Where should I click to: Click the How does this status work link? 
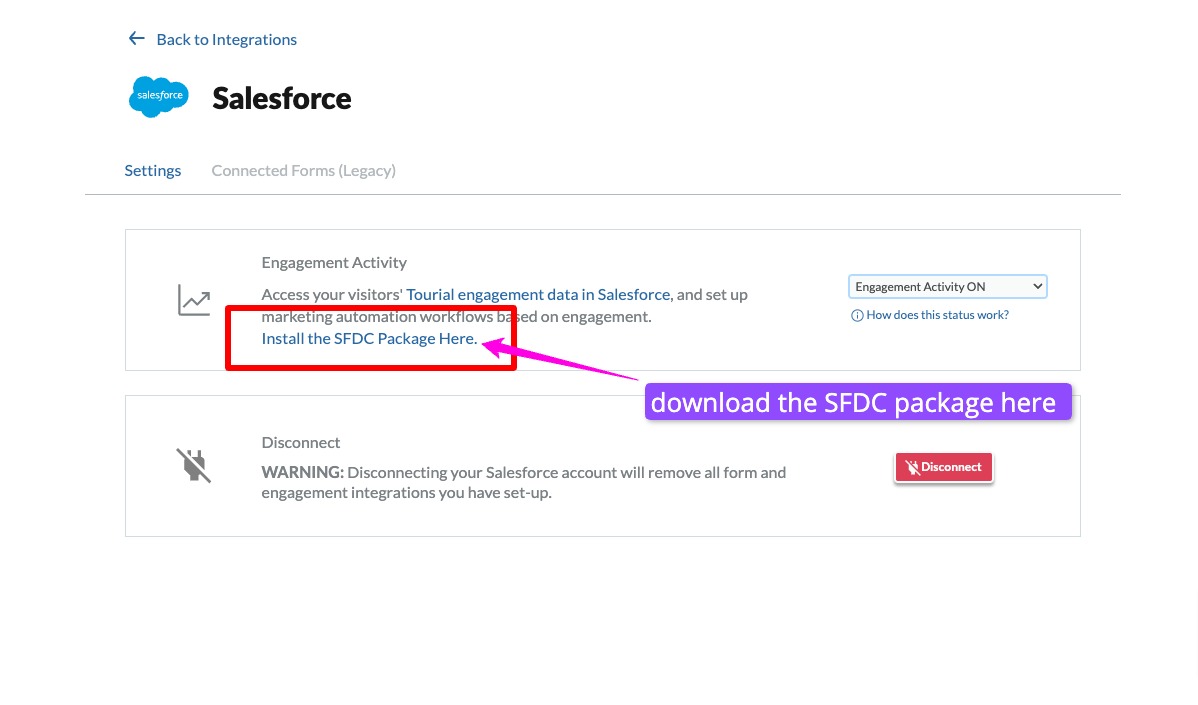point(937,315)
